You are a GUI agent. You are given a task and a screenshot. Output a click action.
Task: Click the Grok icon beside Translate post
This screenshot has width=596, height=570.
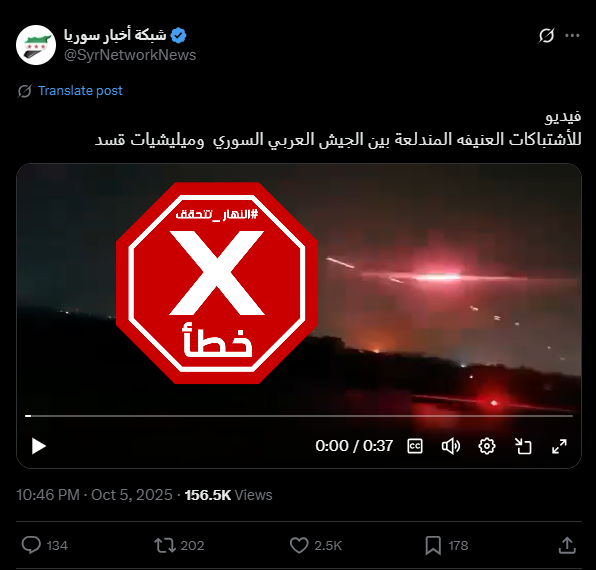coord(25,91)
